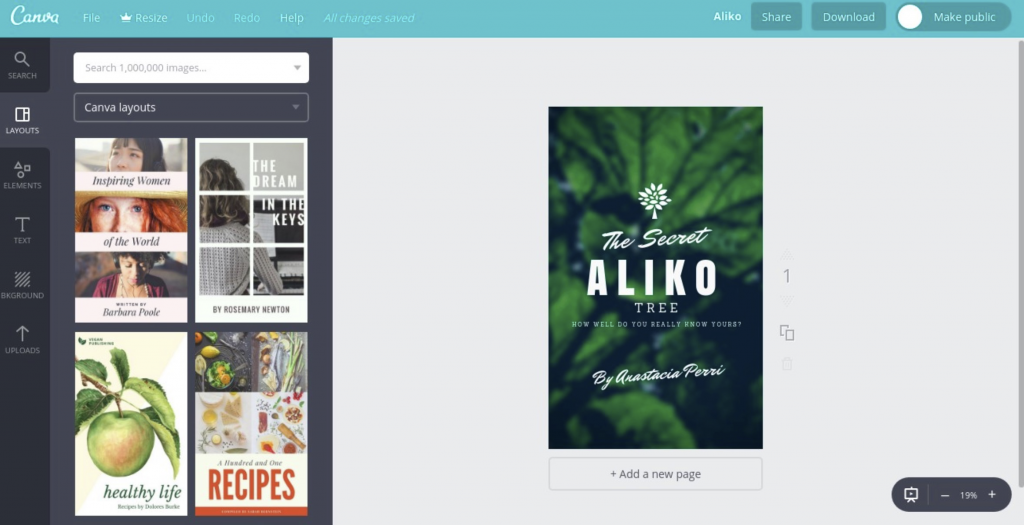Expand the Canva layouts dropdown

(x=191, y=107)
